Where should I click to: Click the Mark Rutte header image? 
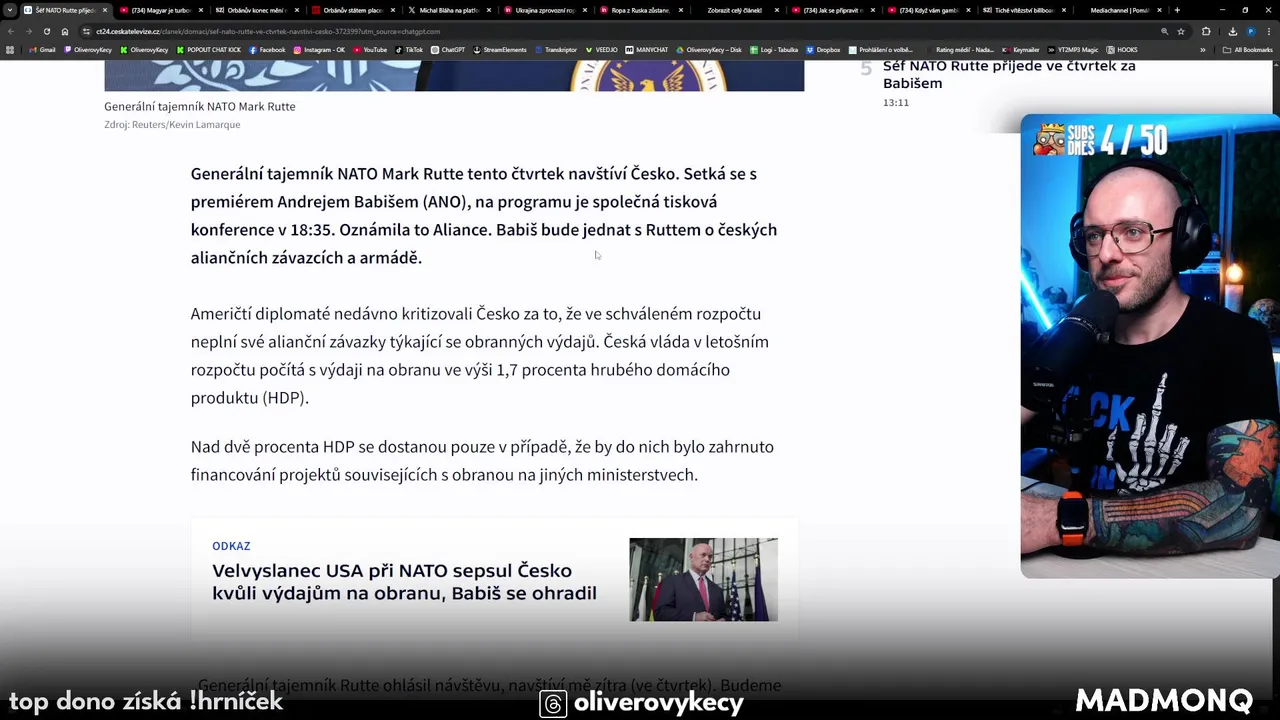click(x=454, y=76)
